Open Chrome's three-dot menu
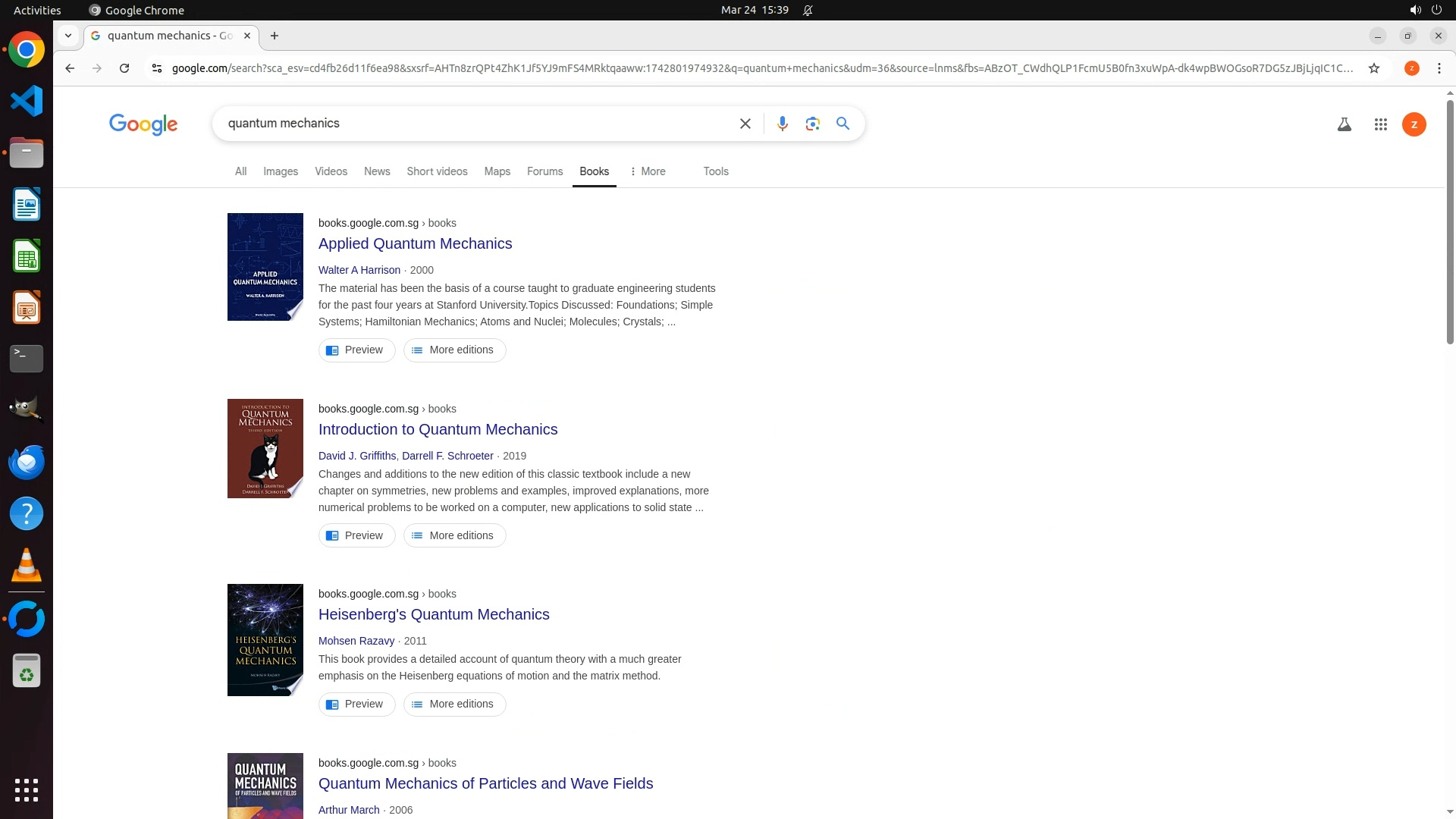 [x=1439, y=68]
